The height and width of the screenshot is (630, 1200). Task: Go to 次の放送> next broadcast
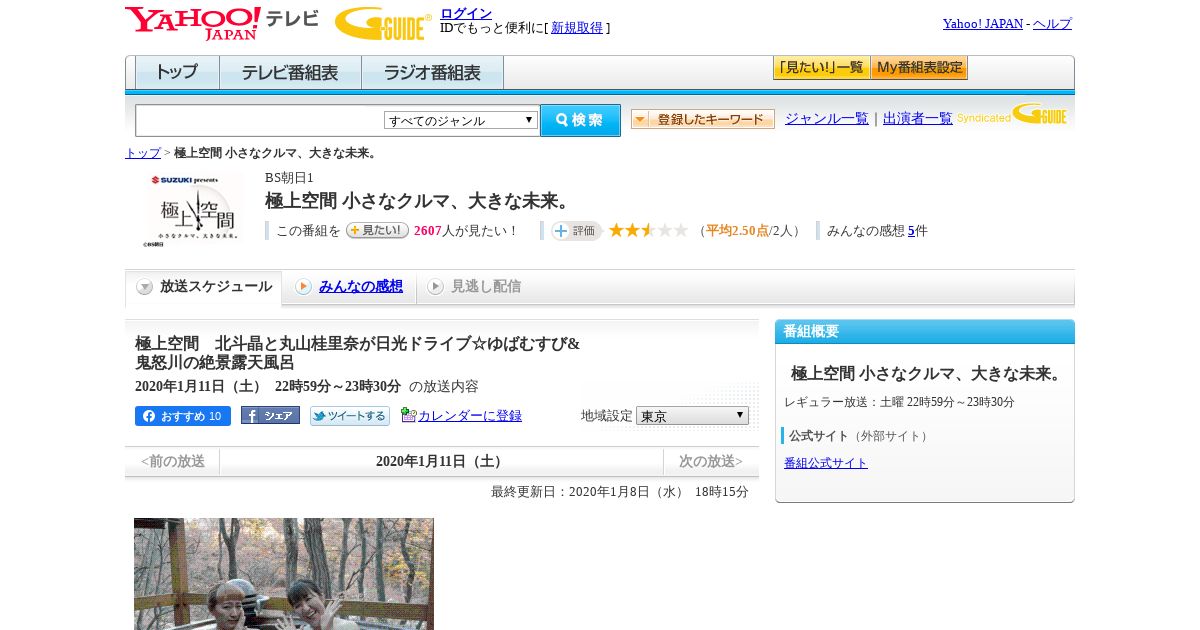click(x=711, y=461)
